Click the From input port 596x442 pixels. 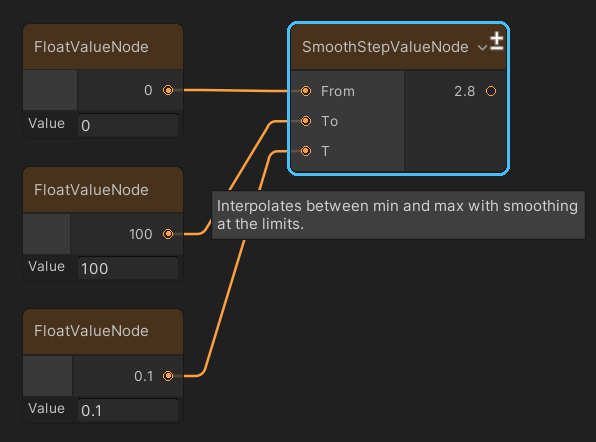coord(306,91)
